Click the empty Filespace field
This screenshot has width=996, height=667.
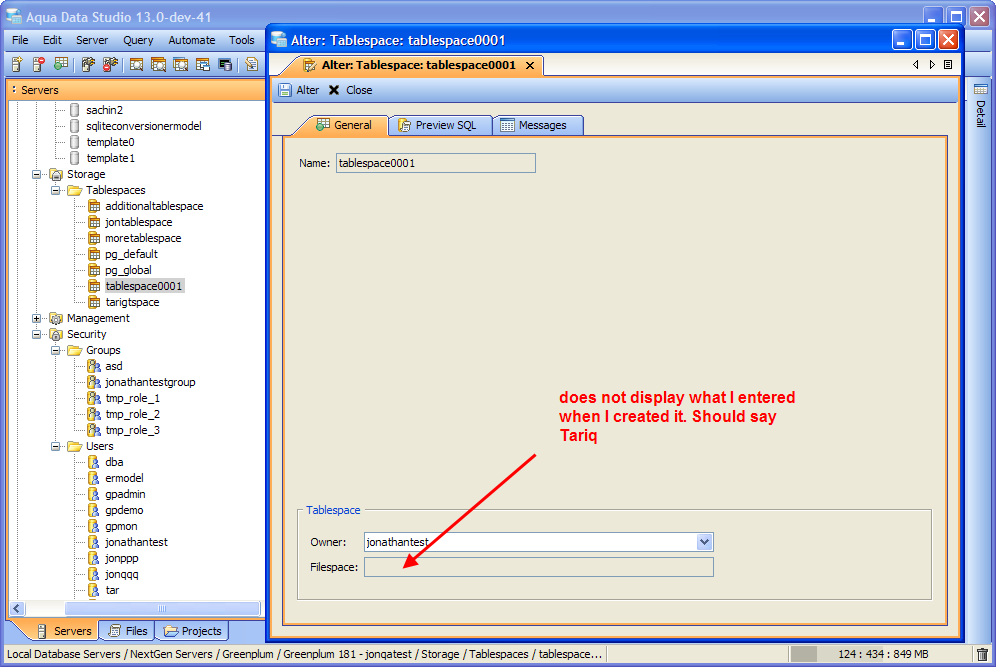tap(539, 567)
